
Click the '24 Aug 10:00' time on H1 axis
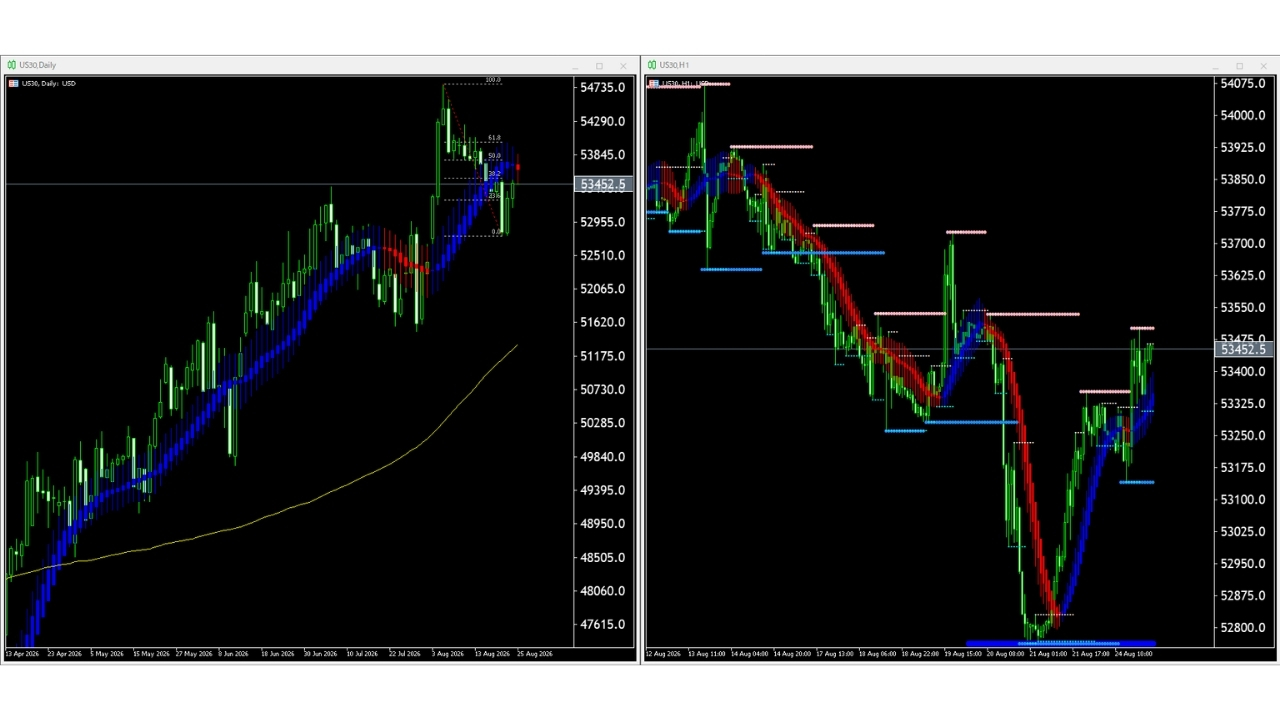click(x=1133, y=654)
